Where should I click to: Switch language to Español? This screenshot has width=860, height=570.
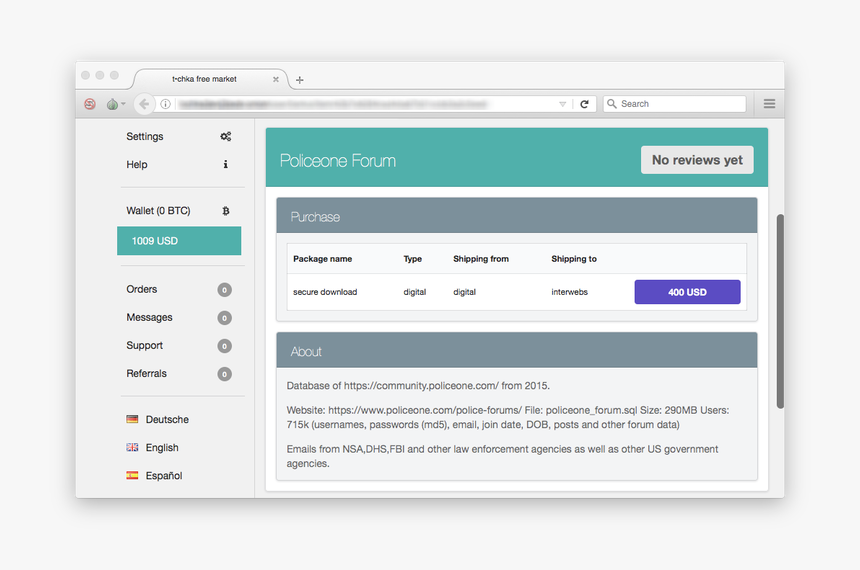[163, 476]
